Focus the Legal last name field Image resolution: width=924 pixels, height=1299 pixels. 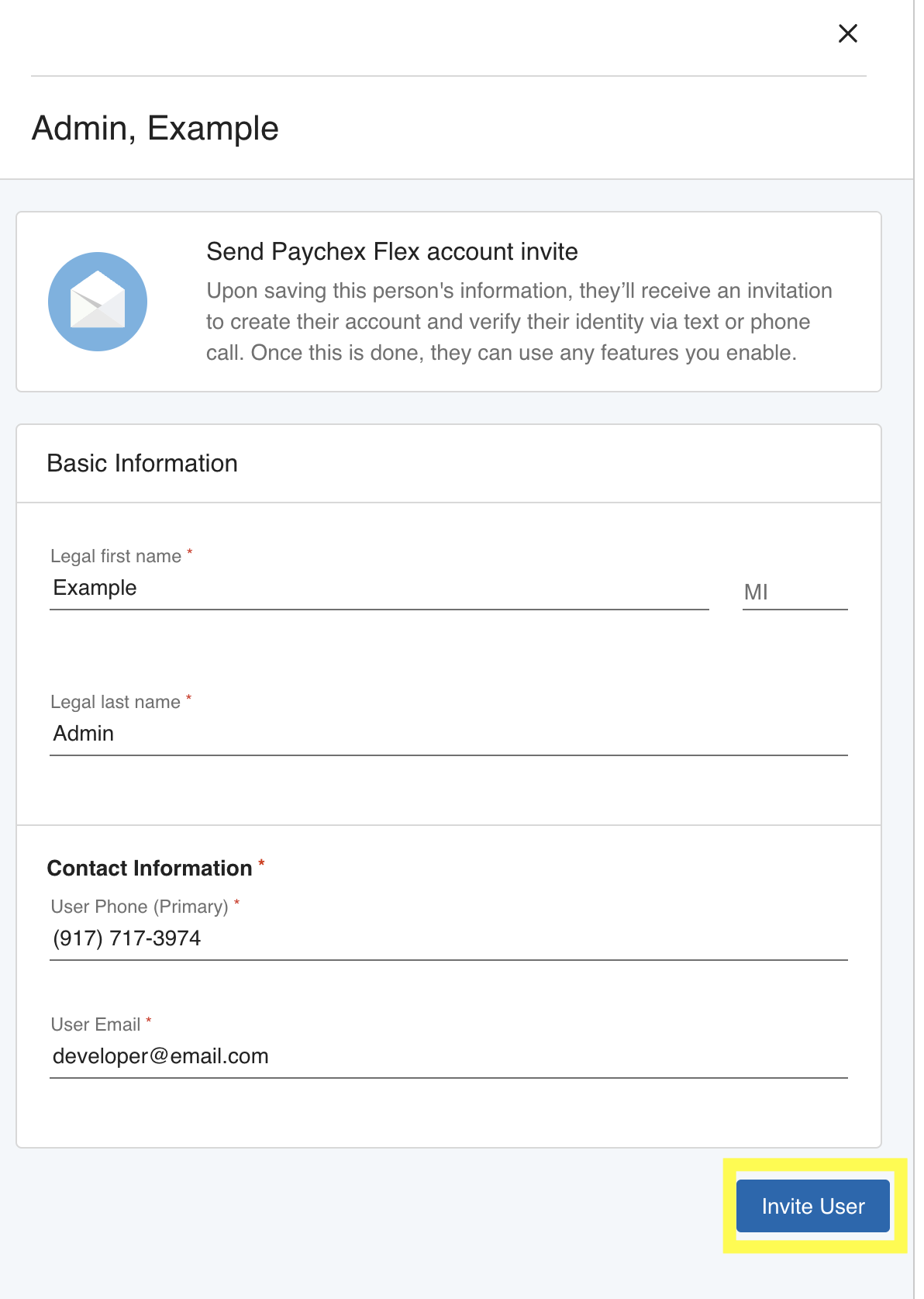(x=449, y=734)
